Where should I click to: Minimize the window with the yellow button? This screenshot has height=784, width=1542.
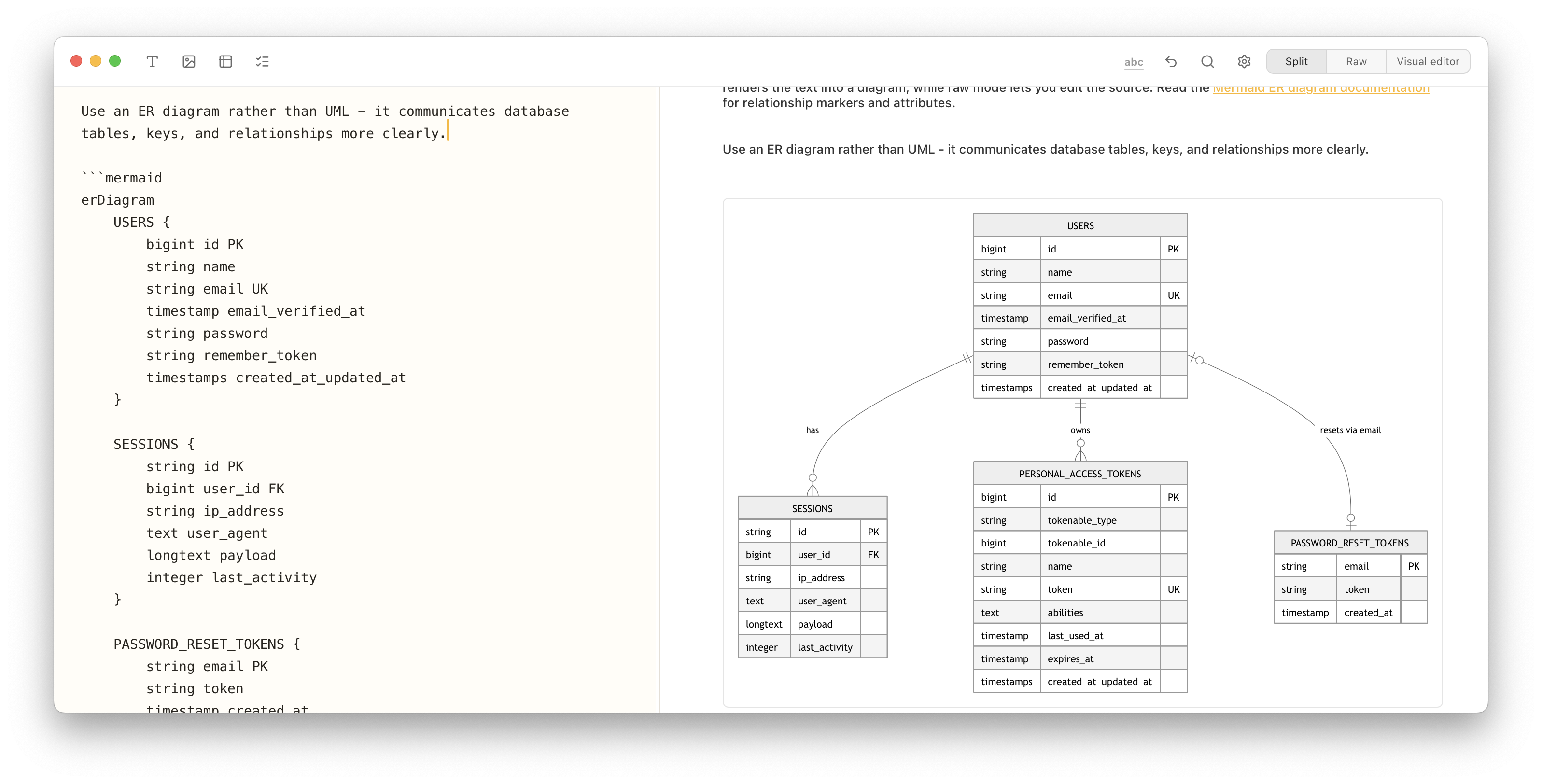pyautogui.click(x=95, y=61)
